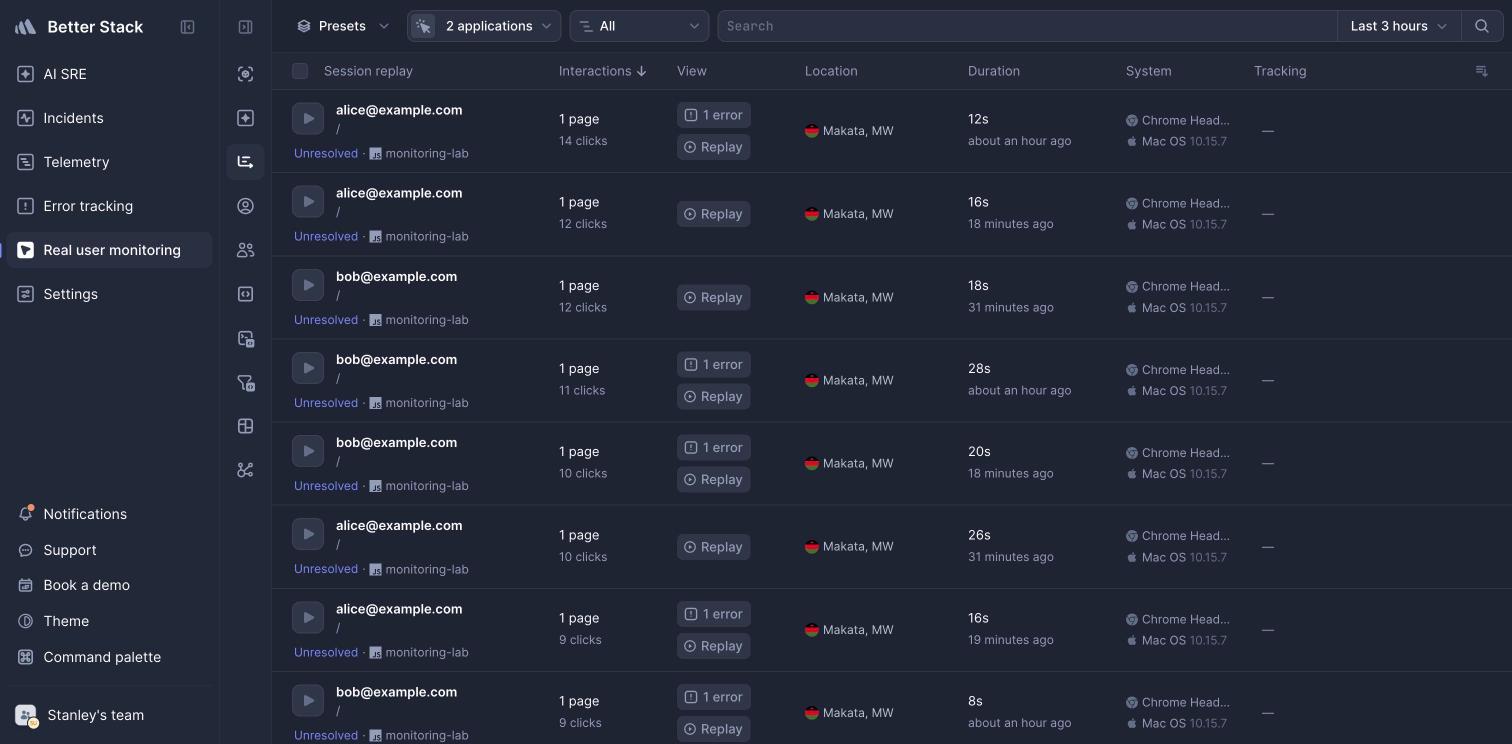Select Real user monitoring
The image size is (1512, 744).
(x=110, y=250)
